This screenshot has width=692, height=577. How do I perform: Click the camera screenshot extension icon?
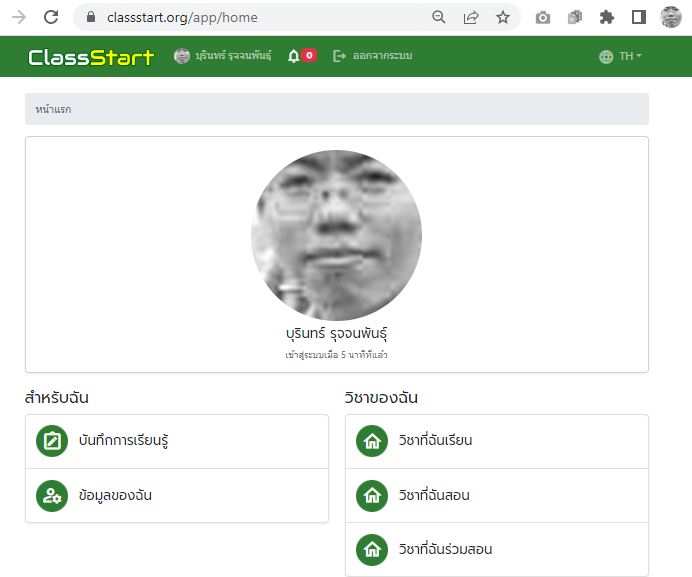click(543, 18)
